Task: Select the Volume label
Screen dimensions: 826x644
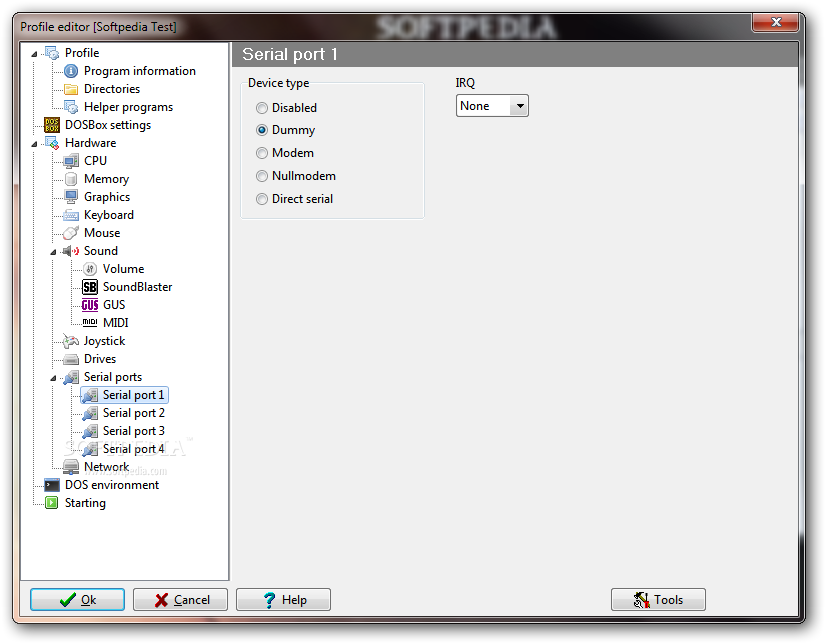Action: pos(124,269)
